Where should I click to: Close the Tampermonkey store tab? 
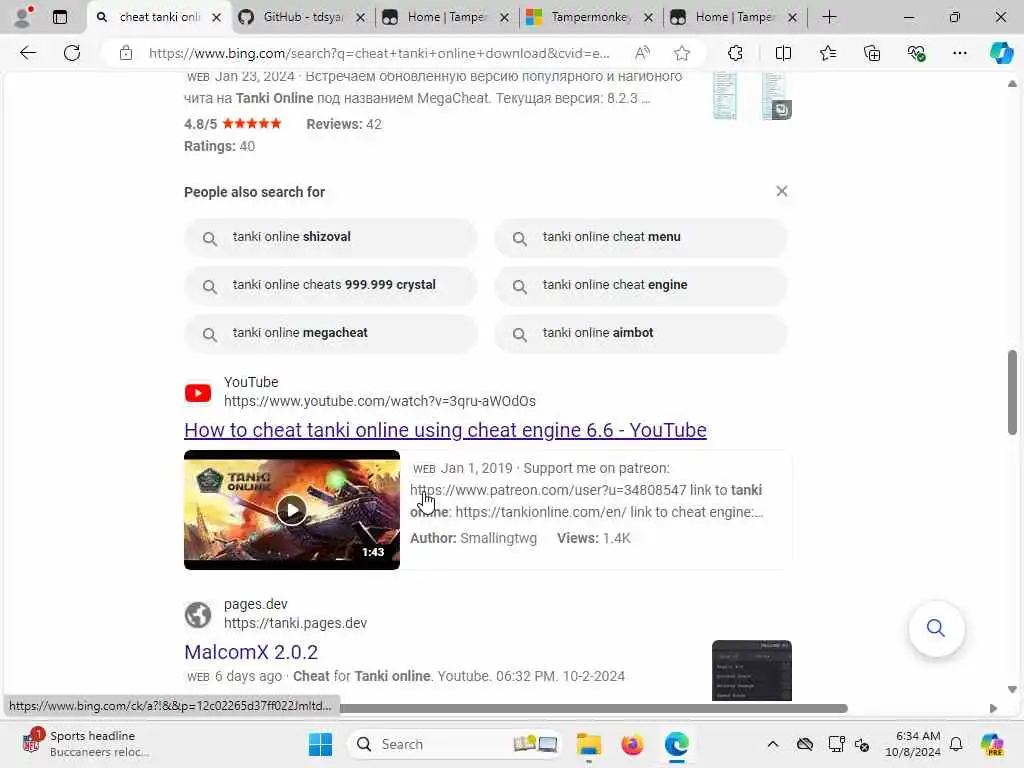[x=648, y=18]
